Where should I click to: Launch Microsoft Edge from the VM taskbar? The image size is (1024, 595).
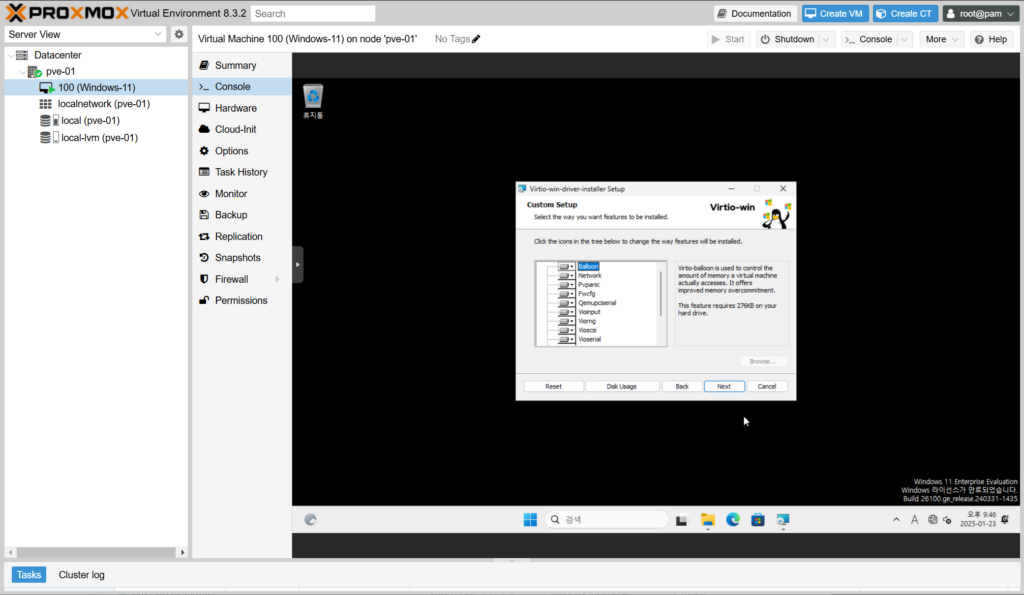[732, 520]
